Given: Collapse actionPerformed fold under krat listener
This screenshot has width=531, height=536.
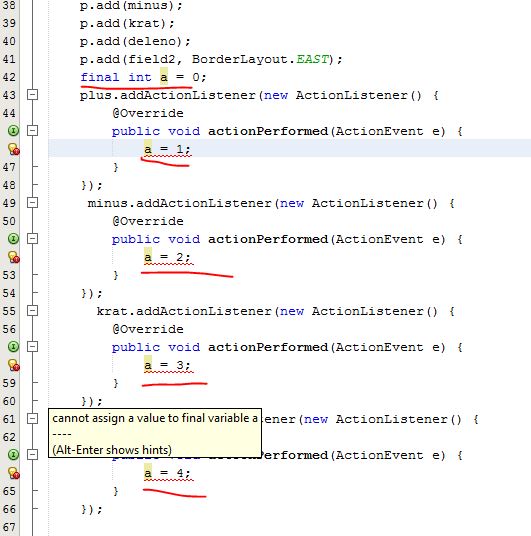Looking at the screenshot, I should point(32,347).
